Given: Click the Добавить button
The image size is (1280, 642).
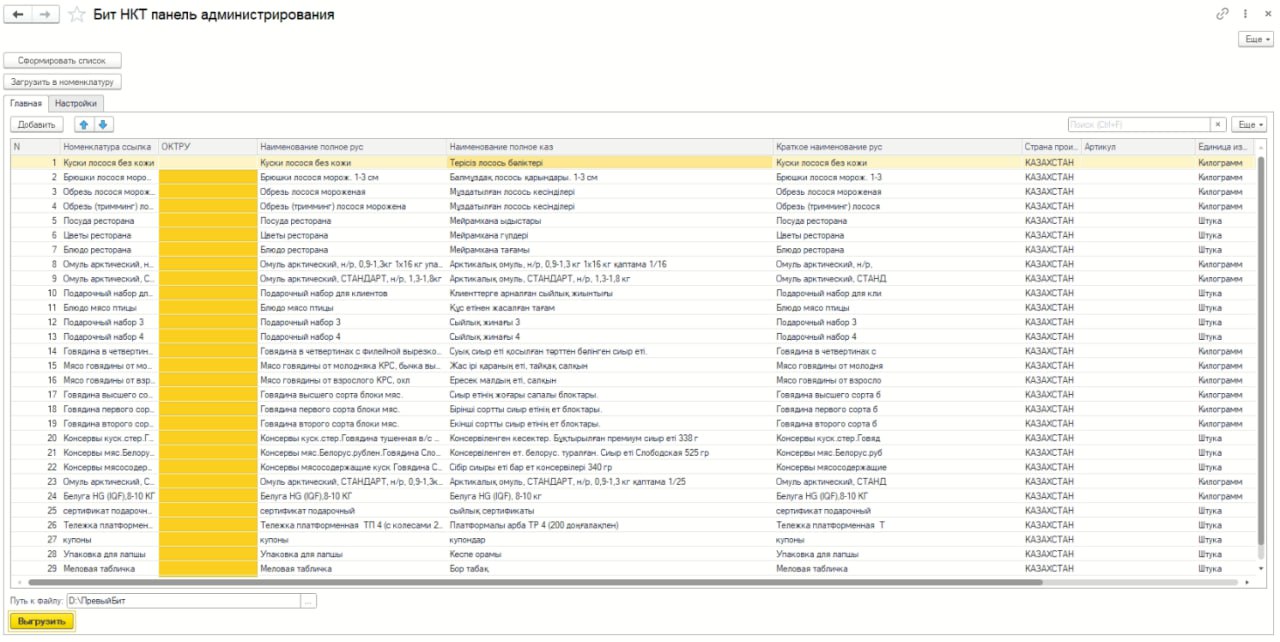Looking at the screenshot, I should [37, 124].
